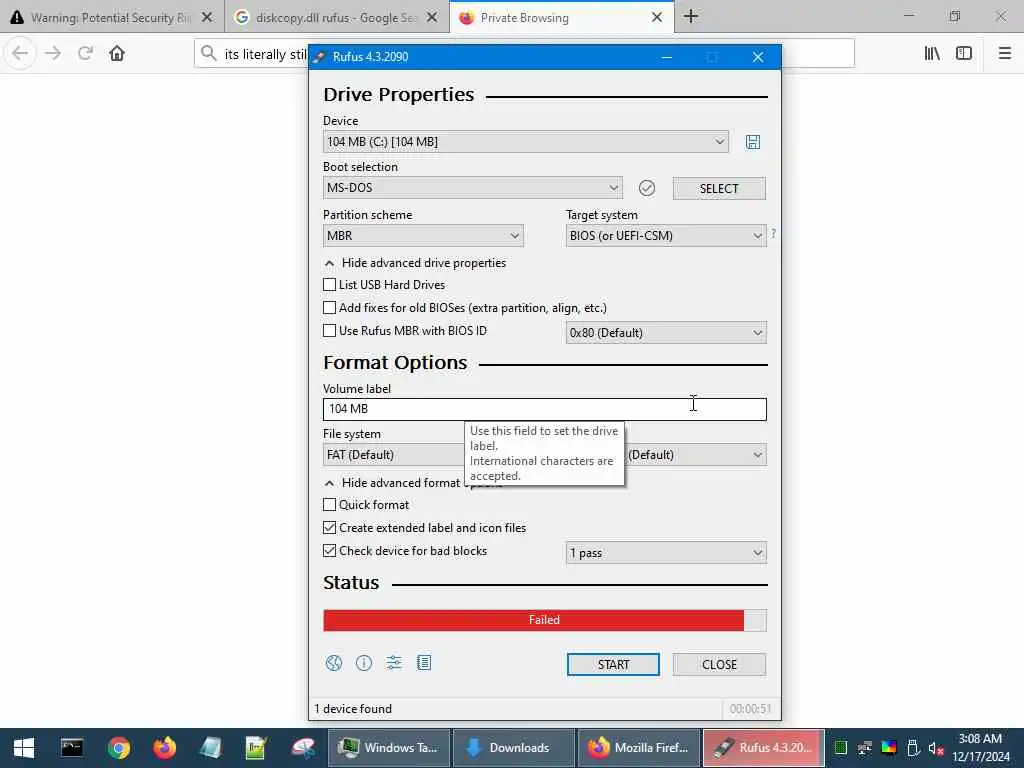Open the Boot selection MS-DOS dropdown

pyautogui.click(x=472, y=188)
